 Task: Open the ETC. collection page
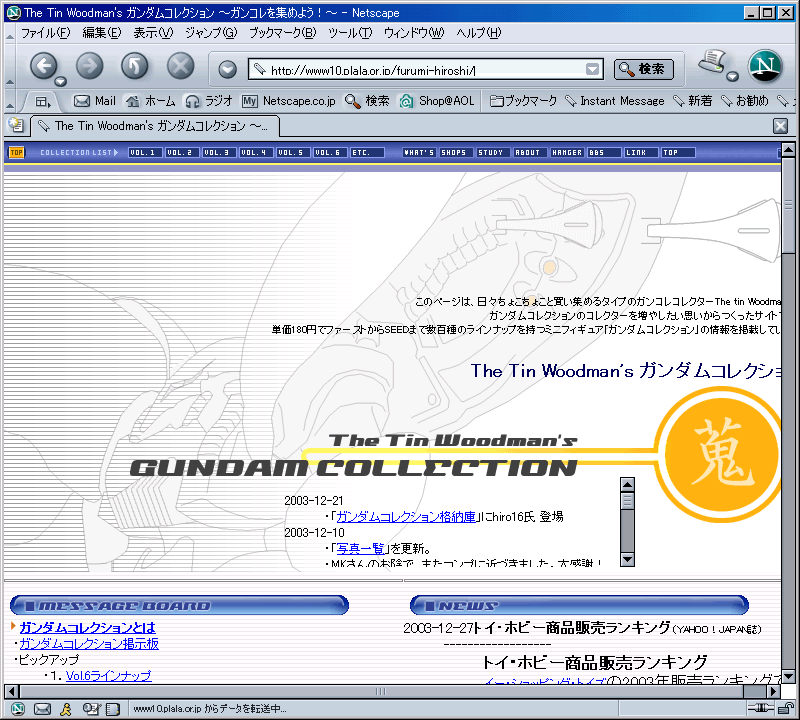367,153
